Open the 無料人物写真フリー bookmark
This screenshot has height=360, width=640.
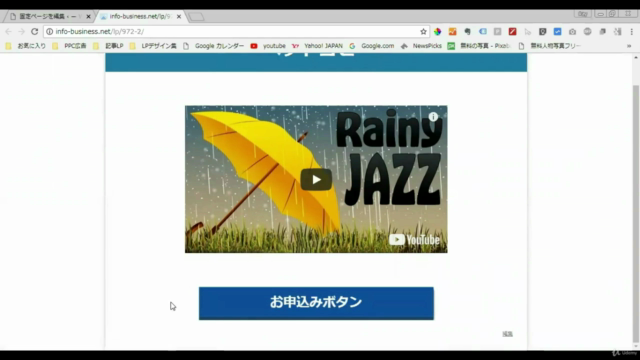549,46
